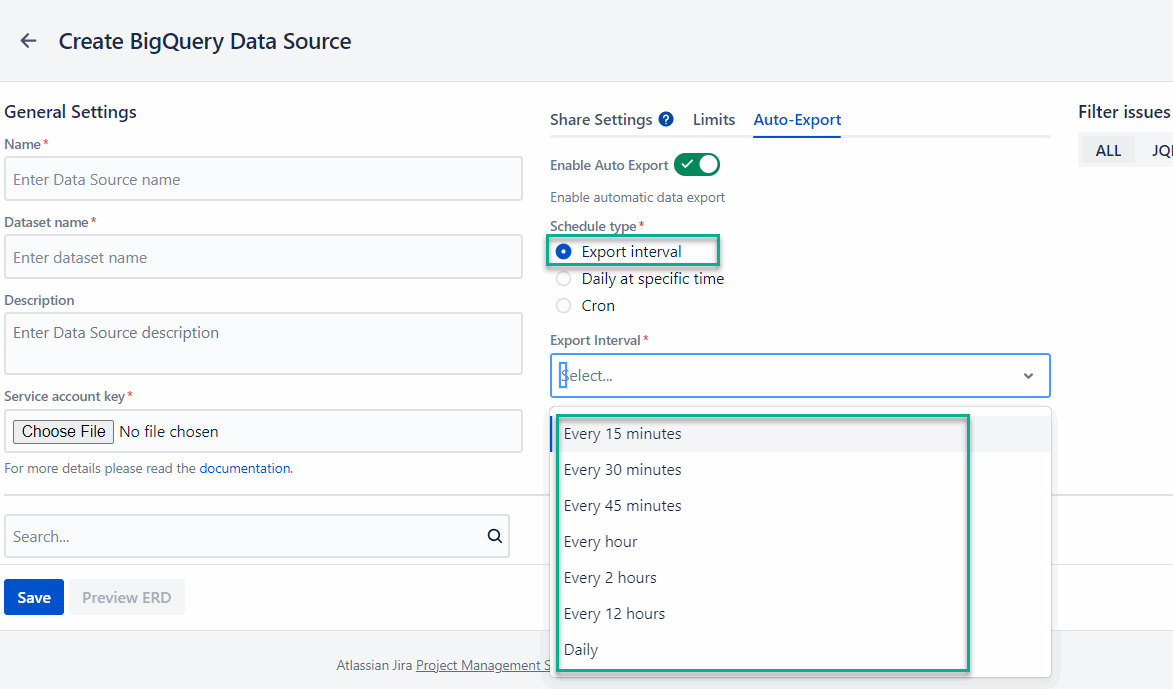Pick Every 15 minutes option
This screenshot has height=689, width=1173.
(x=622, y=434)
